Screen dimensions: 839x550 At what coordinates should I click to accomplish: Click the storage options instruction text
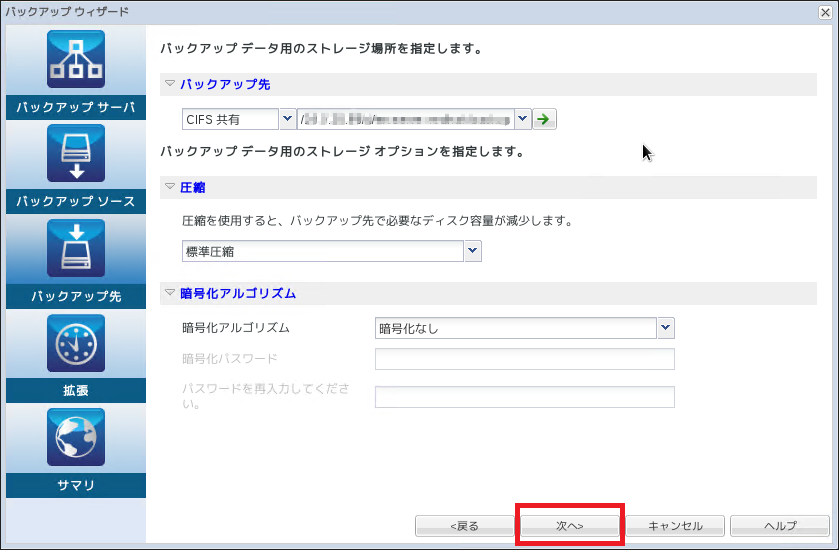[x=342, y=151]
